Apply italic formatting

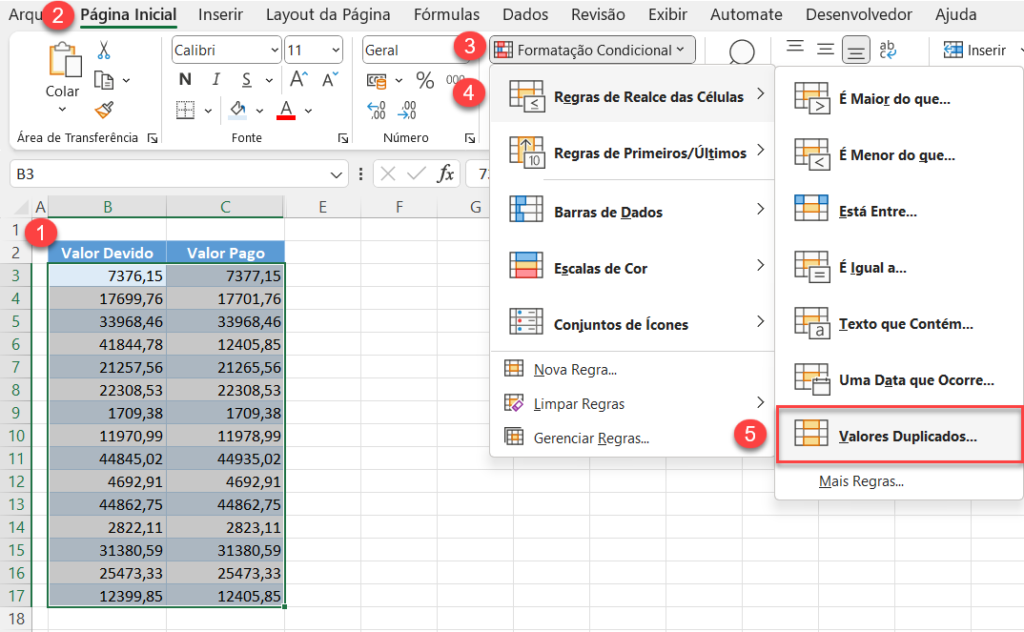(217, 78)
